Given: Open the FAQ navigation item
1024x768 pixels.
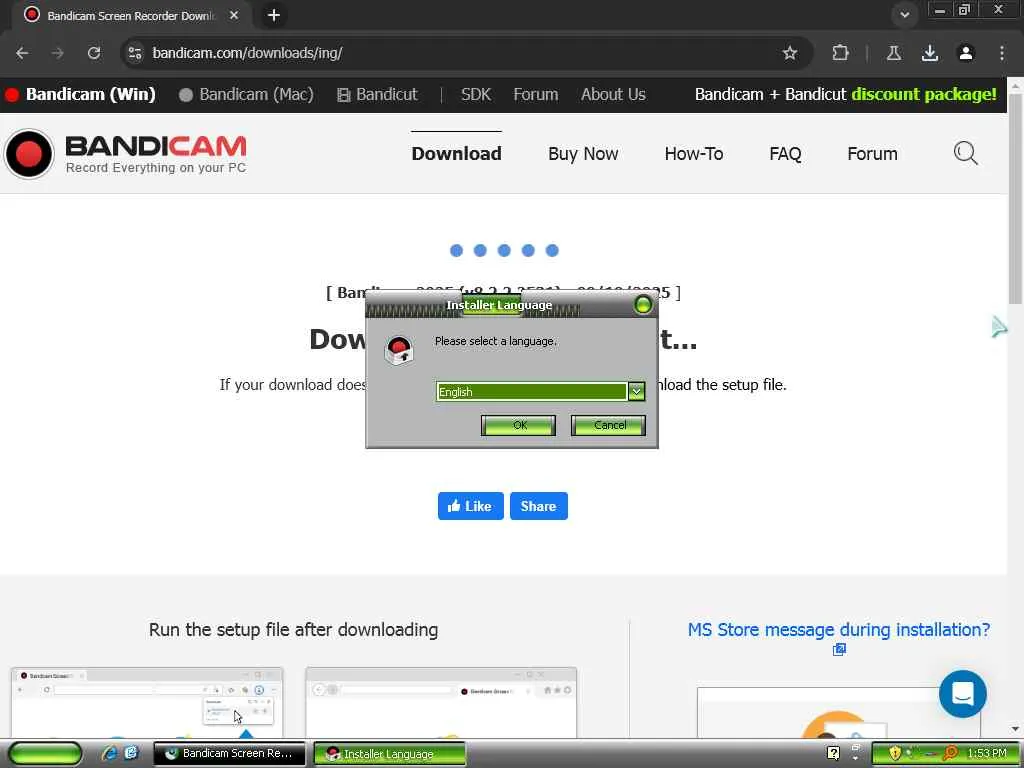Looking at the screenshot, I should (785, 154).
